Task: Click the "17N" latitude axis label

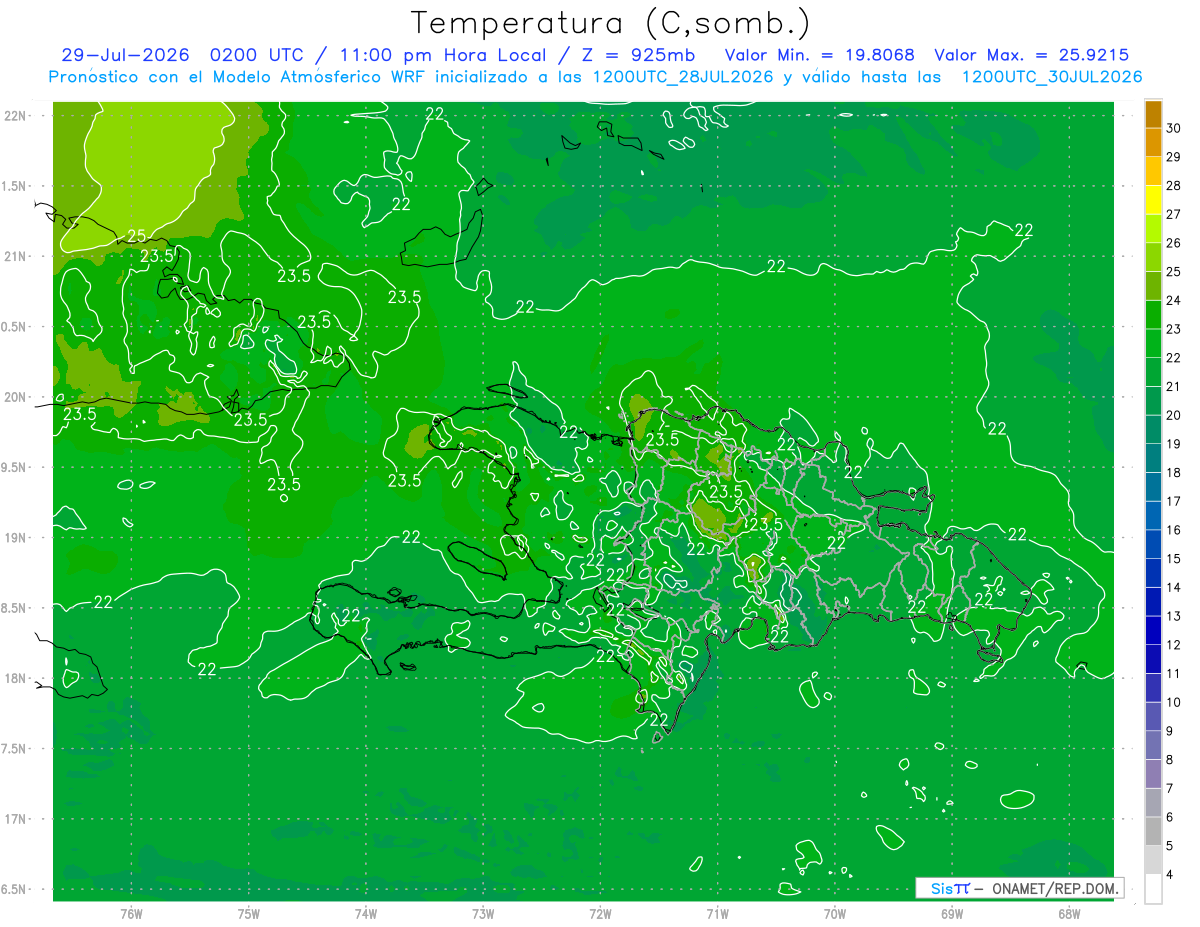Action: click(14, 819)
